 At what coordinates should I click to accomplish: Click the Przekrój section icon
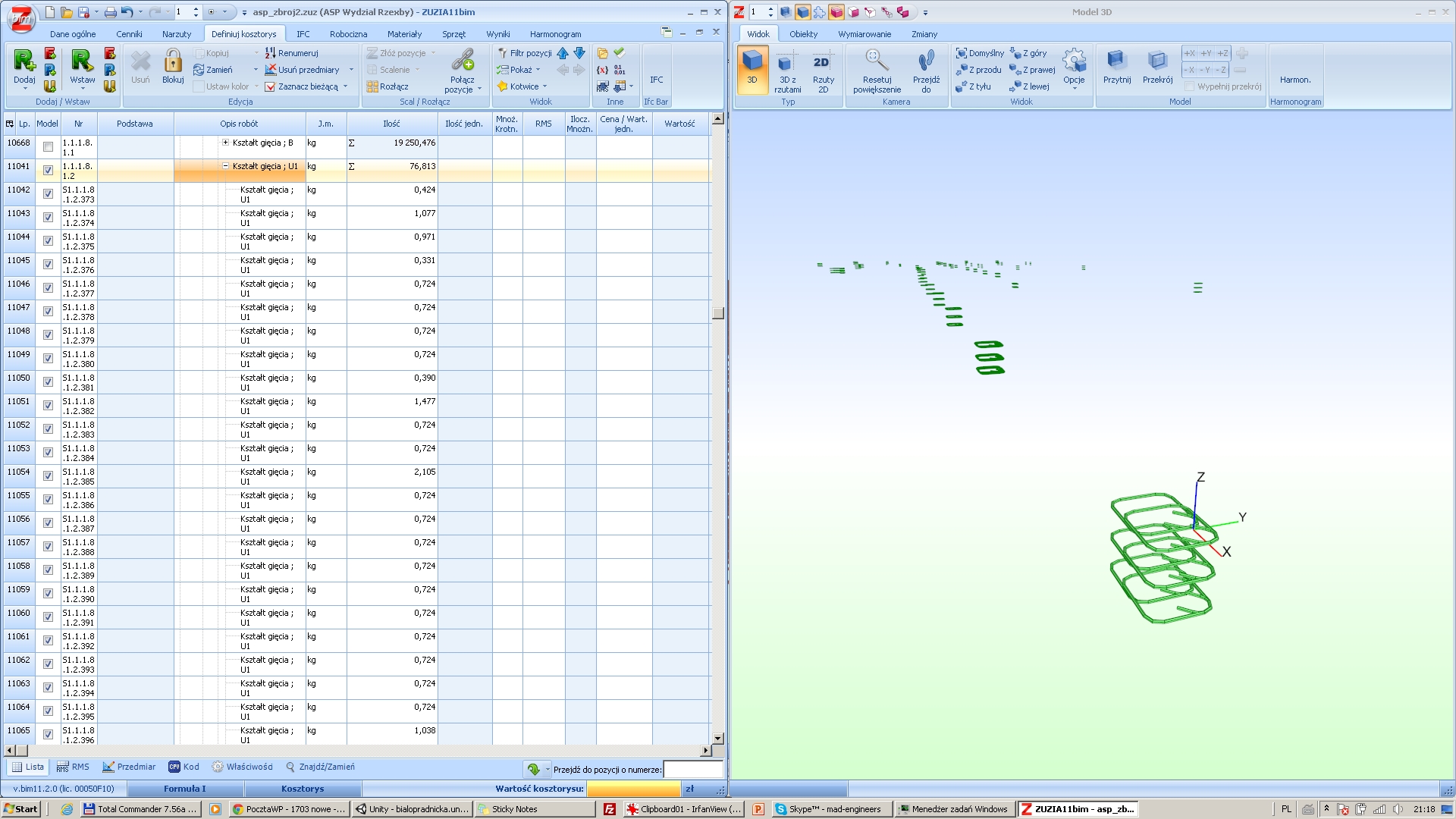(1157, 61)
